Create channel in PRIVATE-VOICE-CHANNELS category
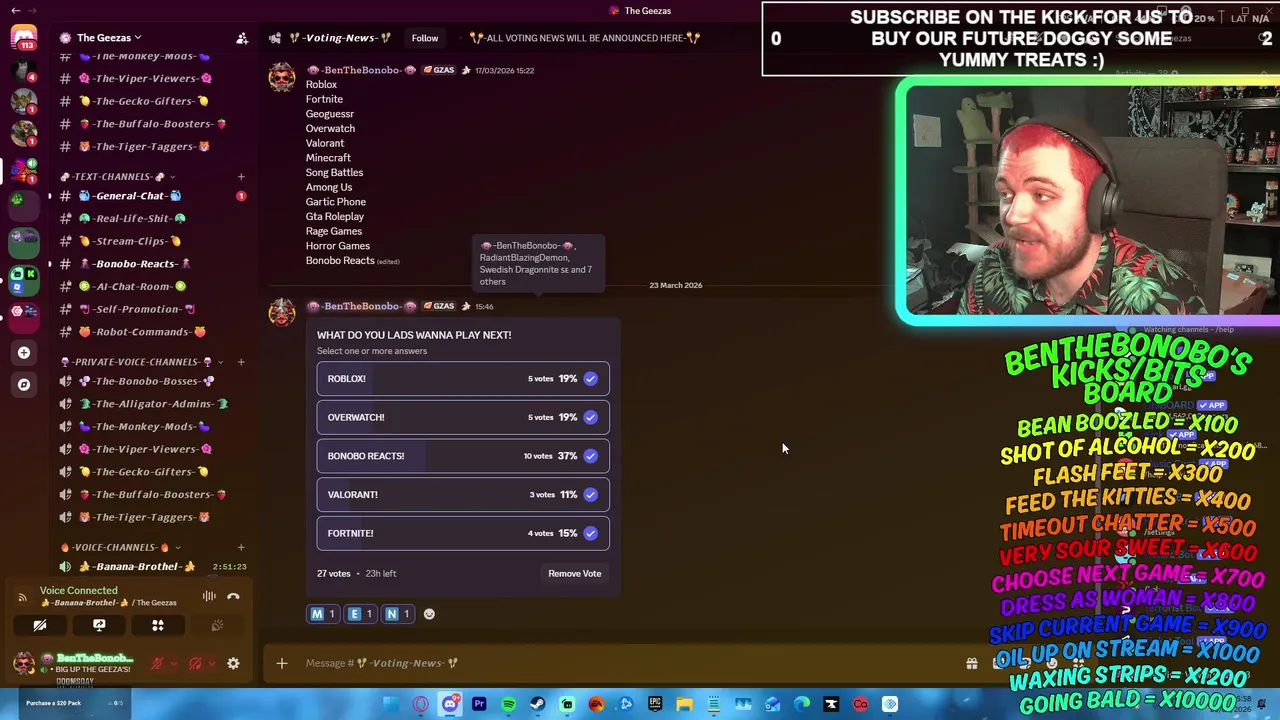The image size is (1280, 720). pyautogui.click(x=241, y=361)
